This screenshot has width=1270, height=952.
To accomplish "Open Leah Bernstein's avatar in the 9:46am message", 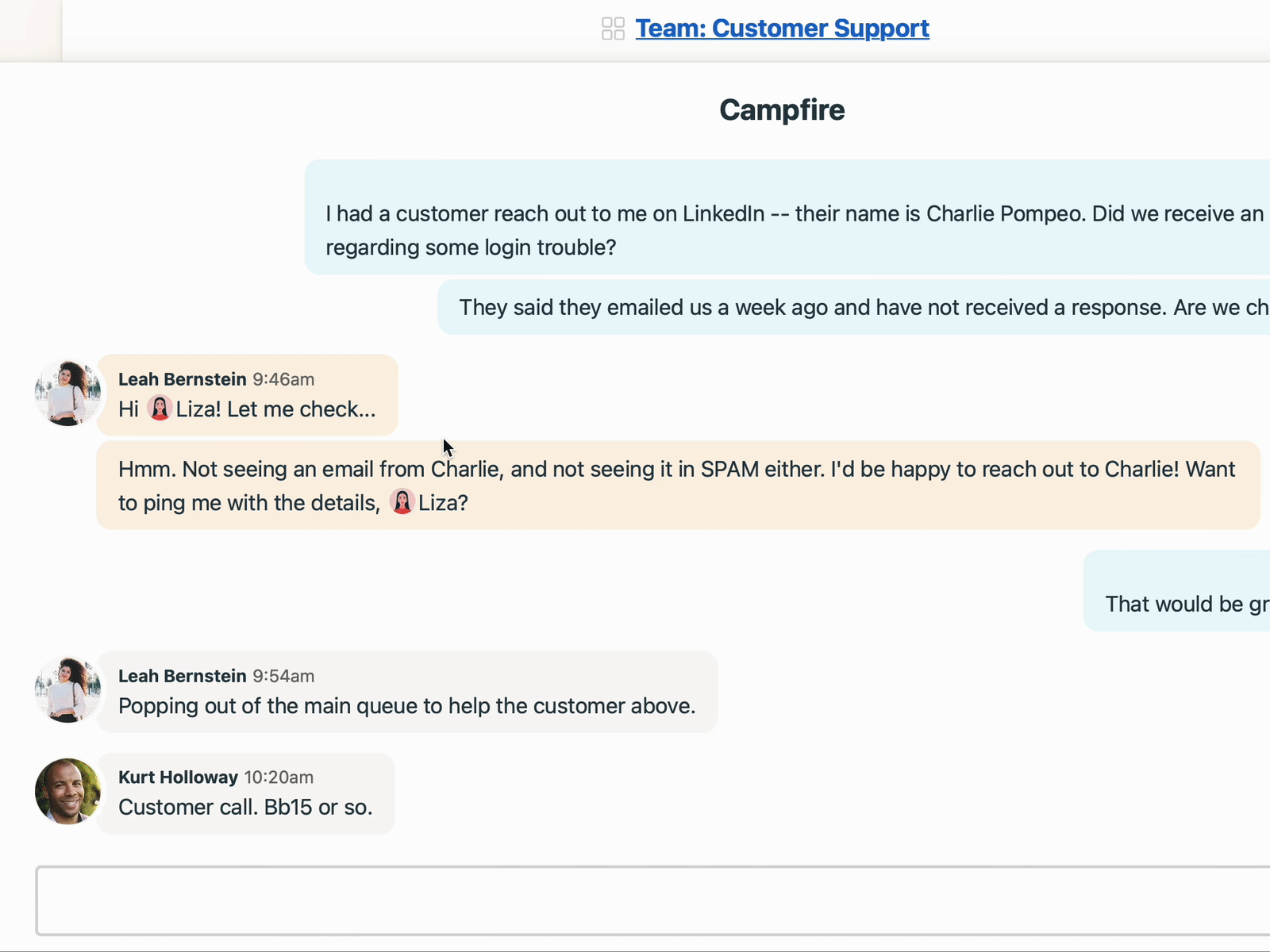I will [x=67, y=393].
